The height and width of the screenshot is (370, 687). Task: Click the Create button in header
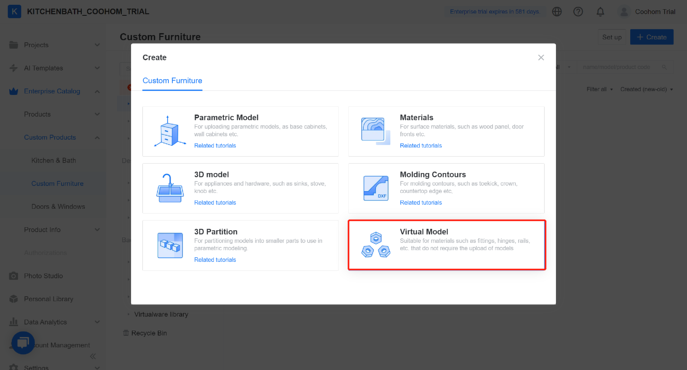click(x=652, y=37)
